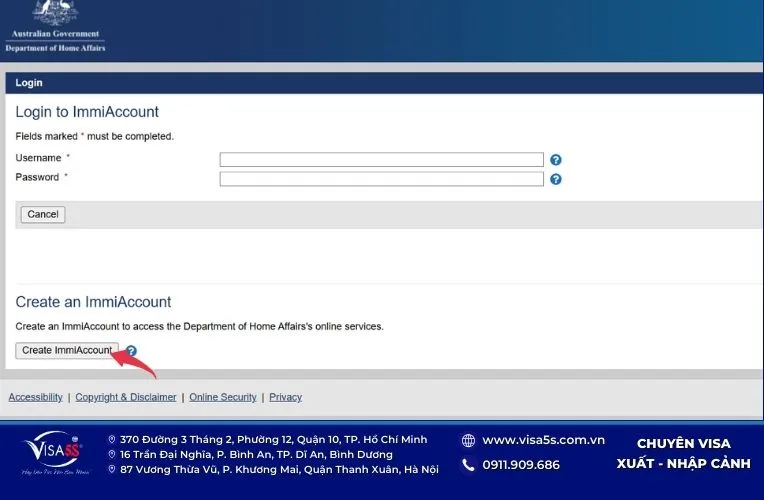Click the location pin for Bình Dương address

point(112,455)
